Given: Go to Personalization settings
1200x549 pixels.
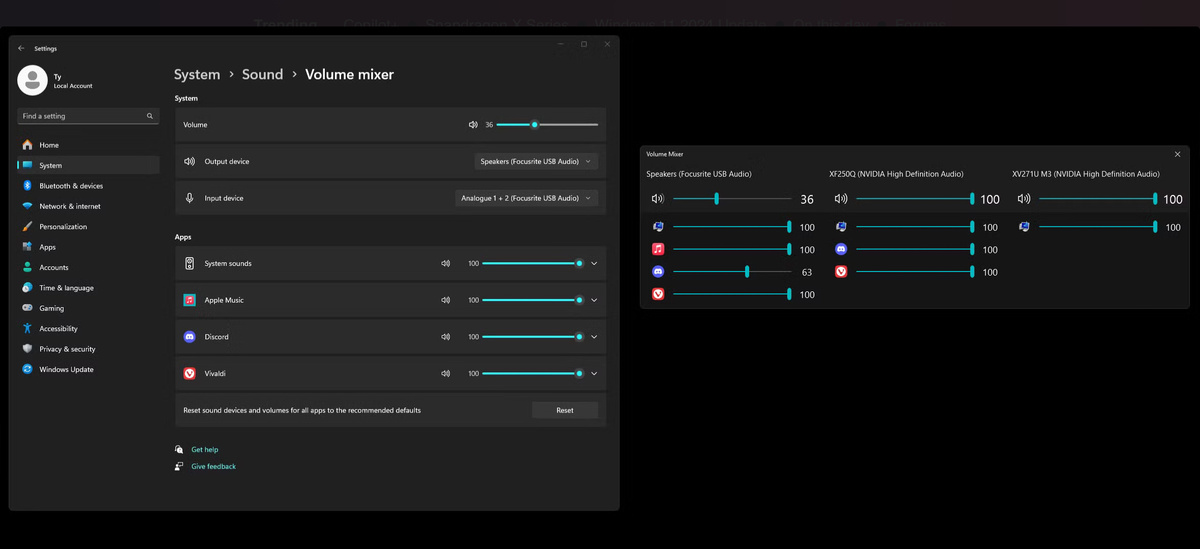Looking at the screenshot, I should click(x=88, y=227).
